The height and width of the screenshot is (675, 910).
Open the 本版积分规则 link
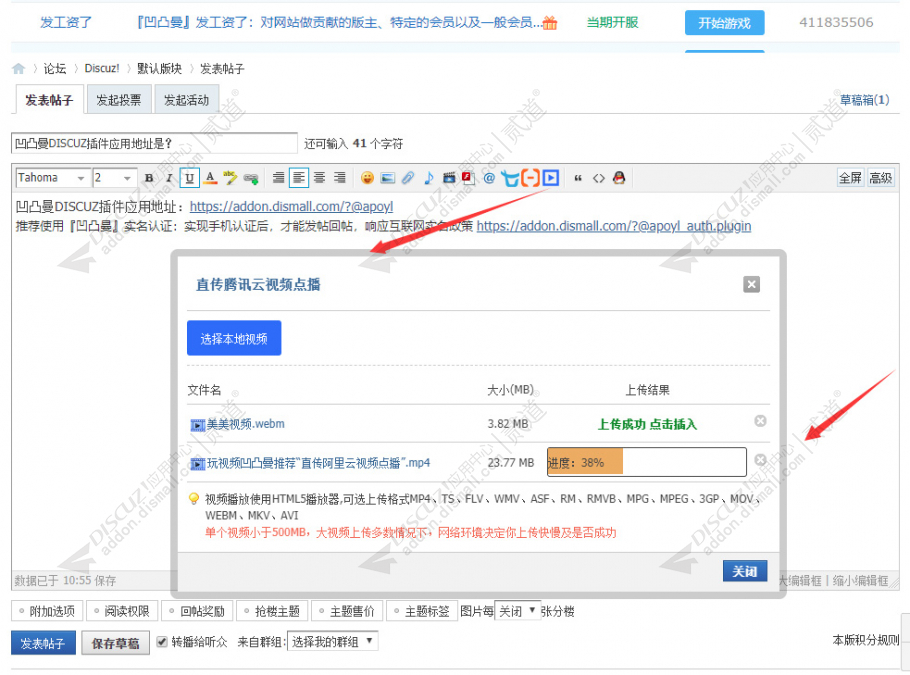[865, 640]
